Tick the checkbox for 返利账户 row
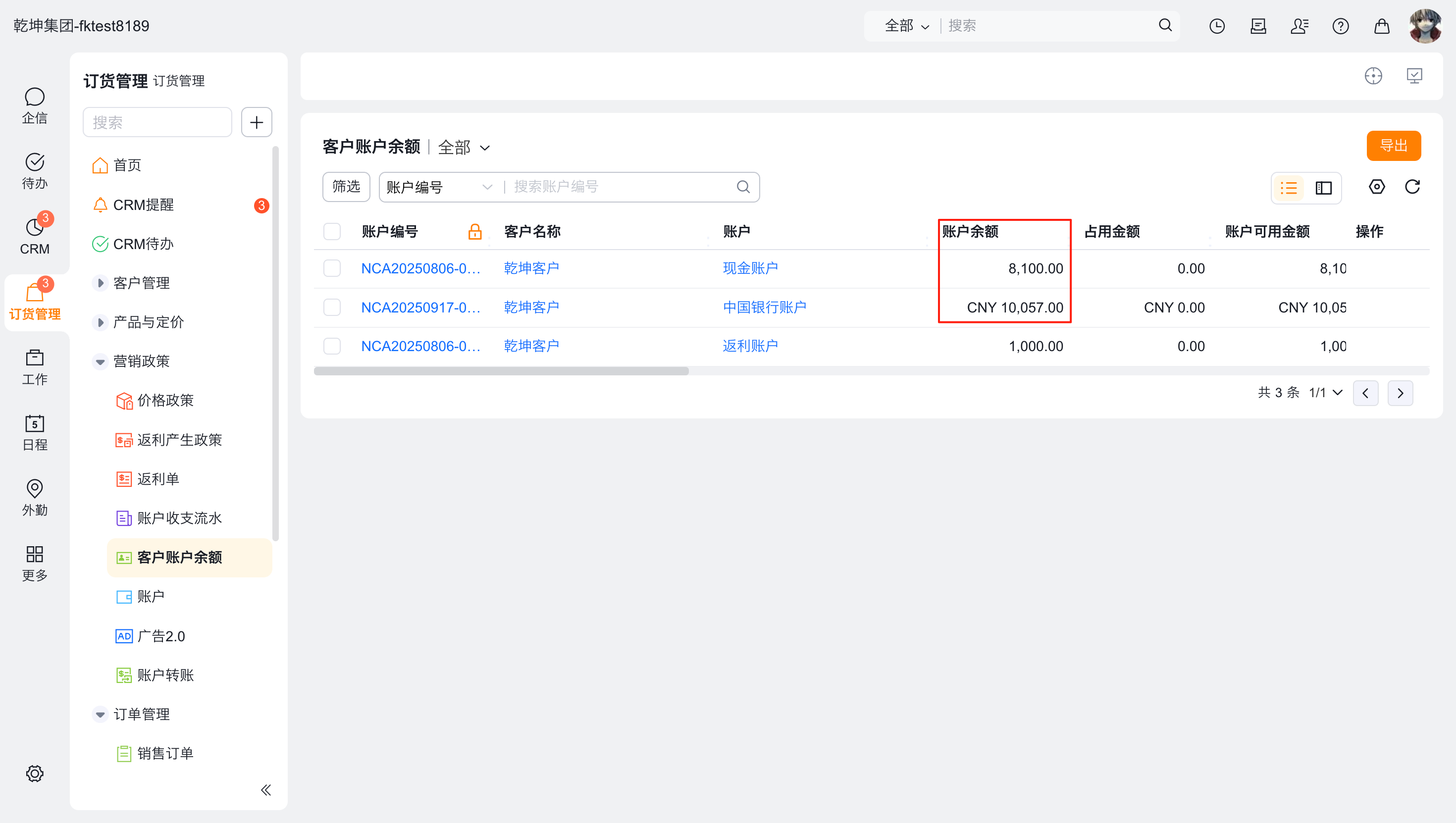 tap(332, 346)
